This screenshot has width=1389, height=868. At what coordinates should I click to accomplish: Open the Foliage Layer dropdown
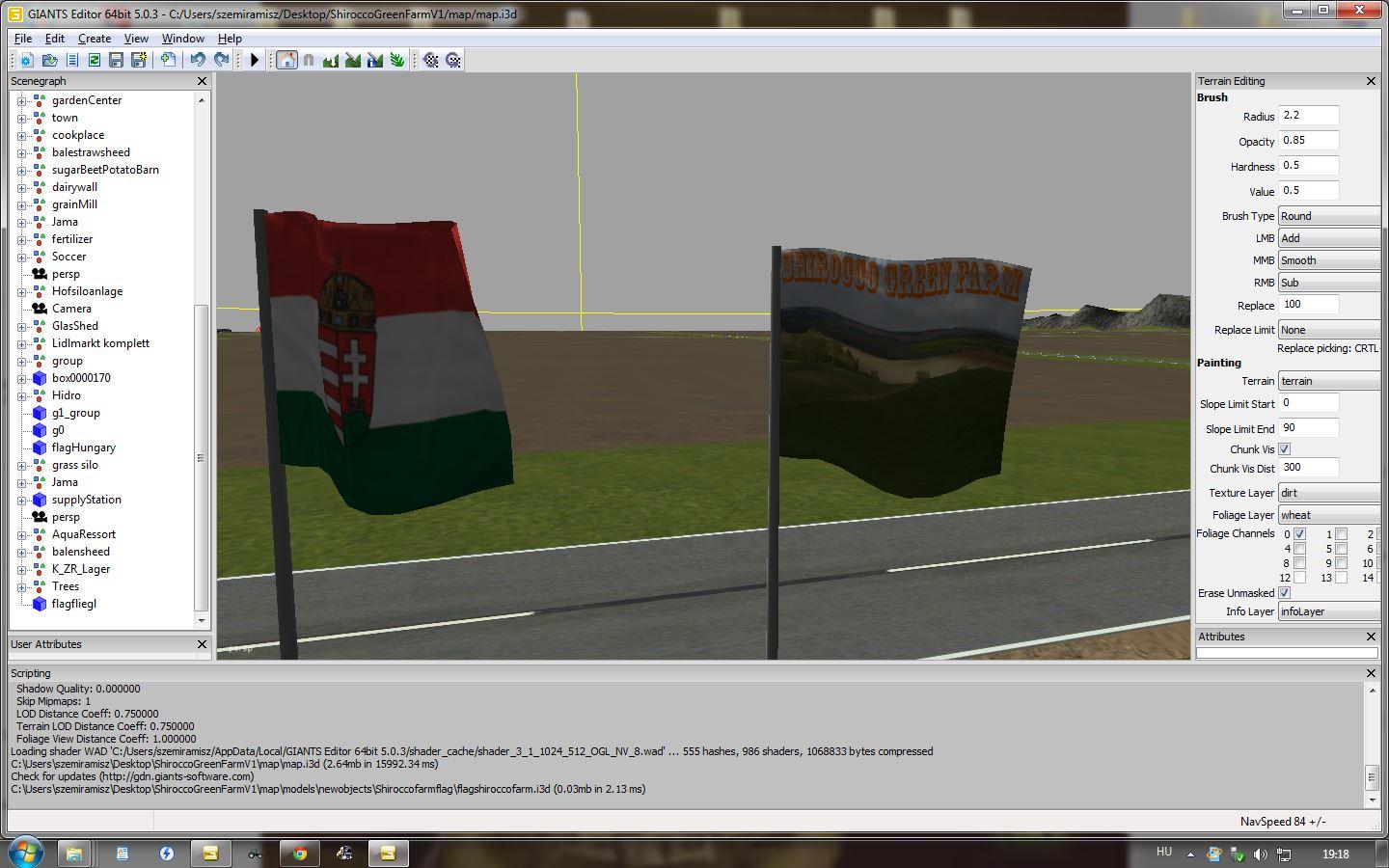[1329, 515]
